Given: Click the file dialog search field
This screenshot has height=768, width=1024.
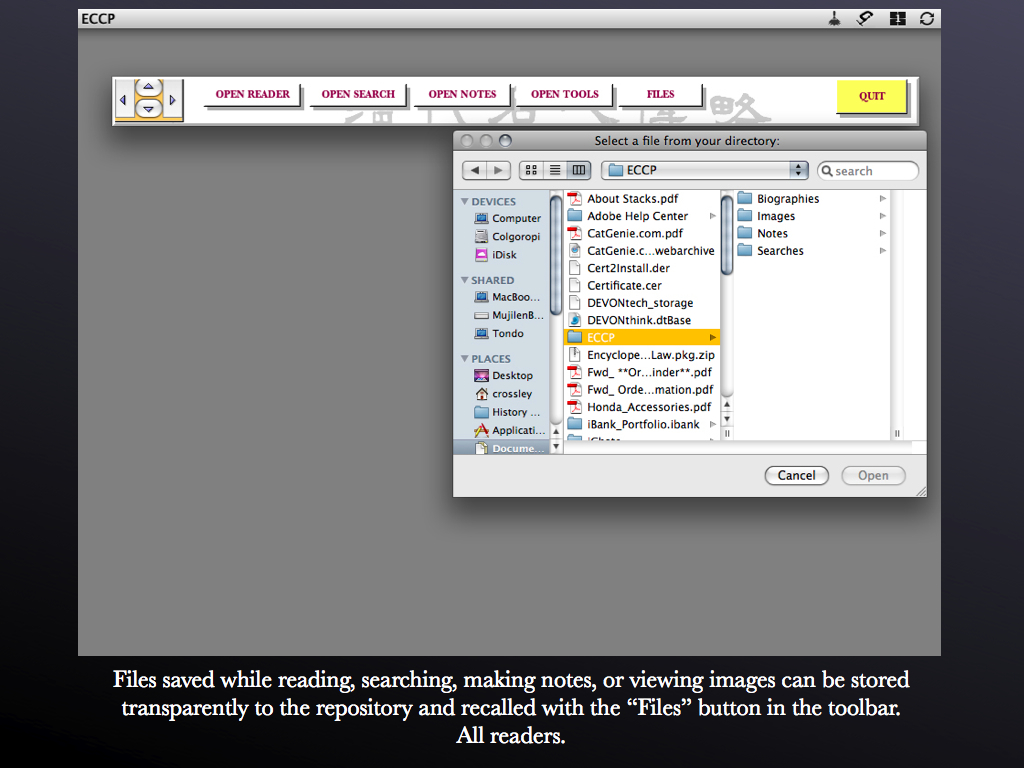Looking at the screenshot, I should (x=868, y=171).
